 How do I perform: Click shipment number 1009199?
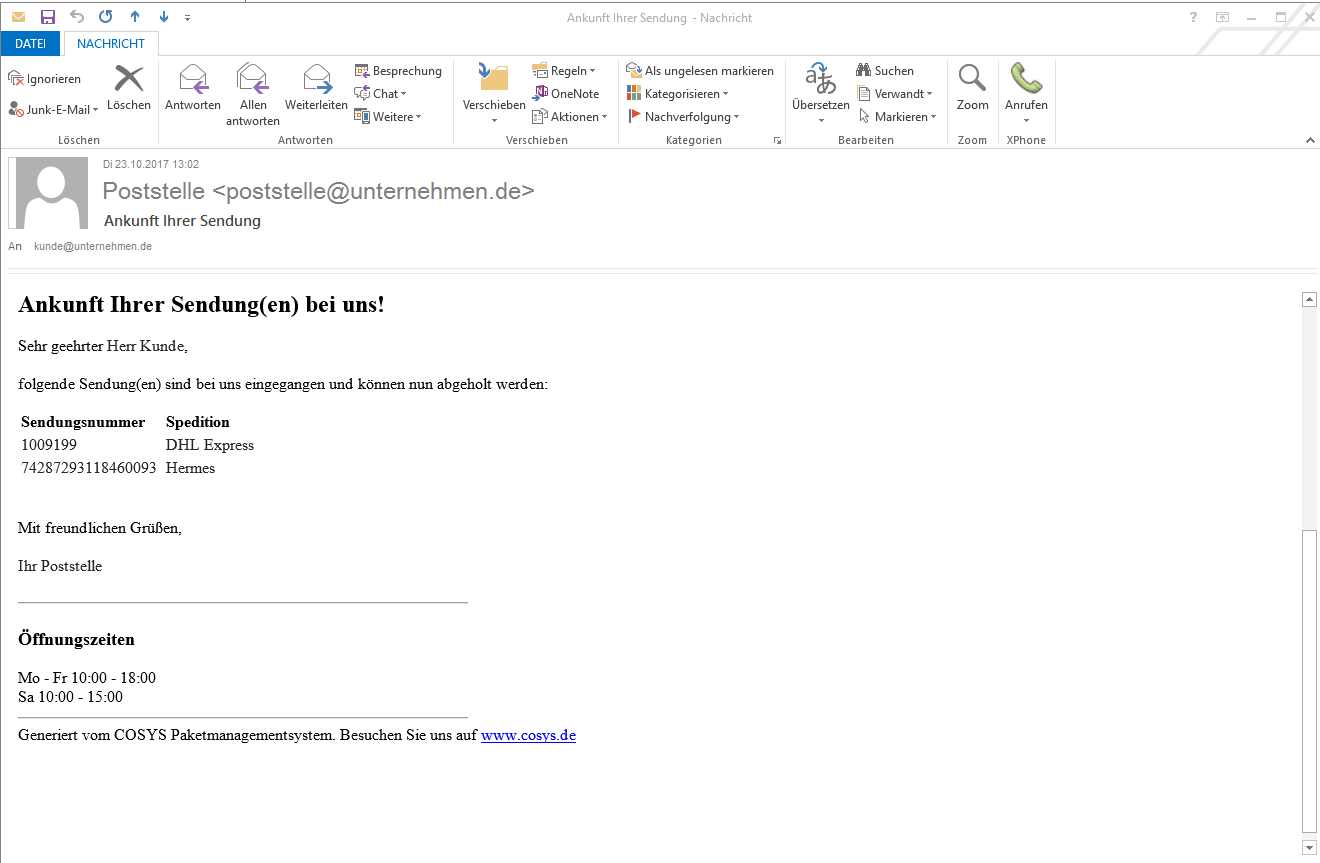pyautogui.click(x=49, y=445)
